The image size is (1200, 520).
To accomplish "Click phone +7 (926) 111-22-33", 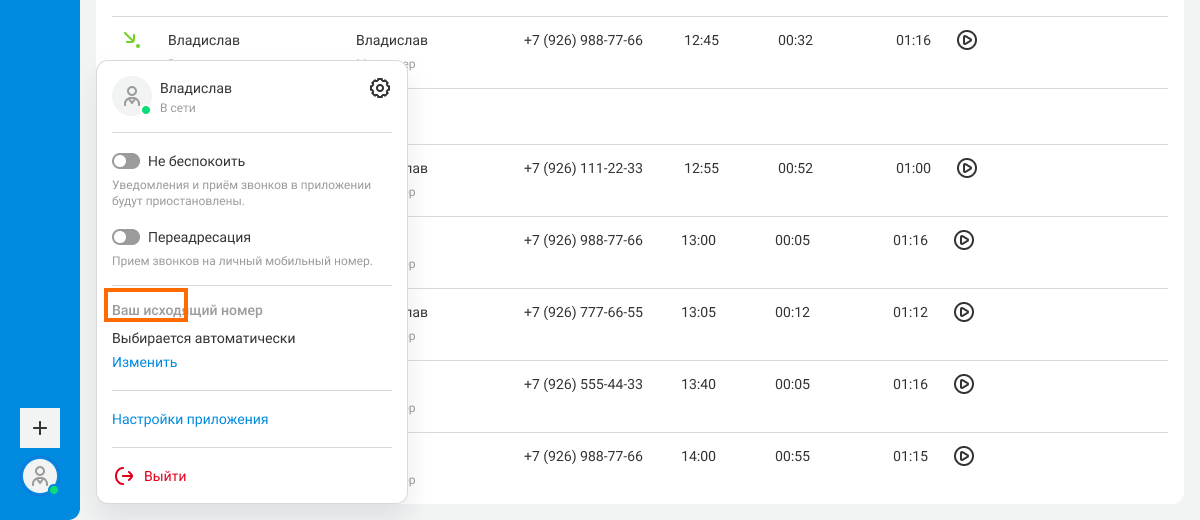I will pos(583,168).
